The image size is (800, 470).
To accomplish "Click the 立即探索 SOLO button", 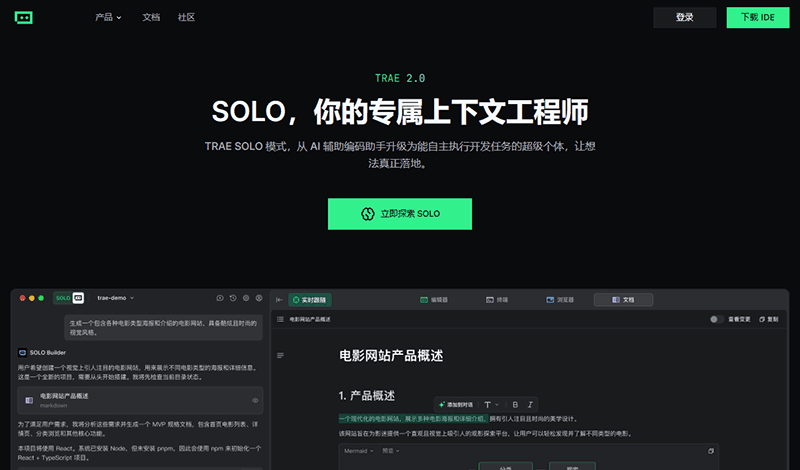I will [x=399, y=214].
